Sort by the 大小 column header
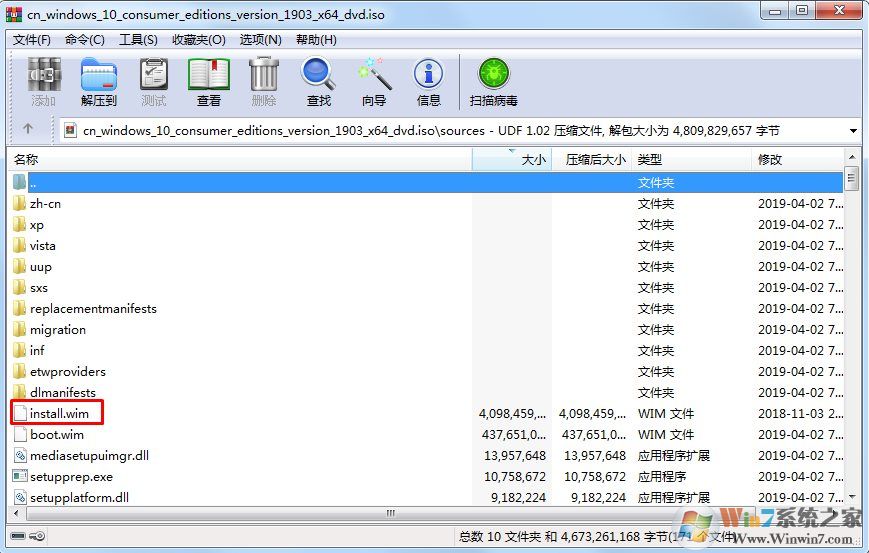The height and width of the screenshot is (553, 869). point(512,160)
